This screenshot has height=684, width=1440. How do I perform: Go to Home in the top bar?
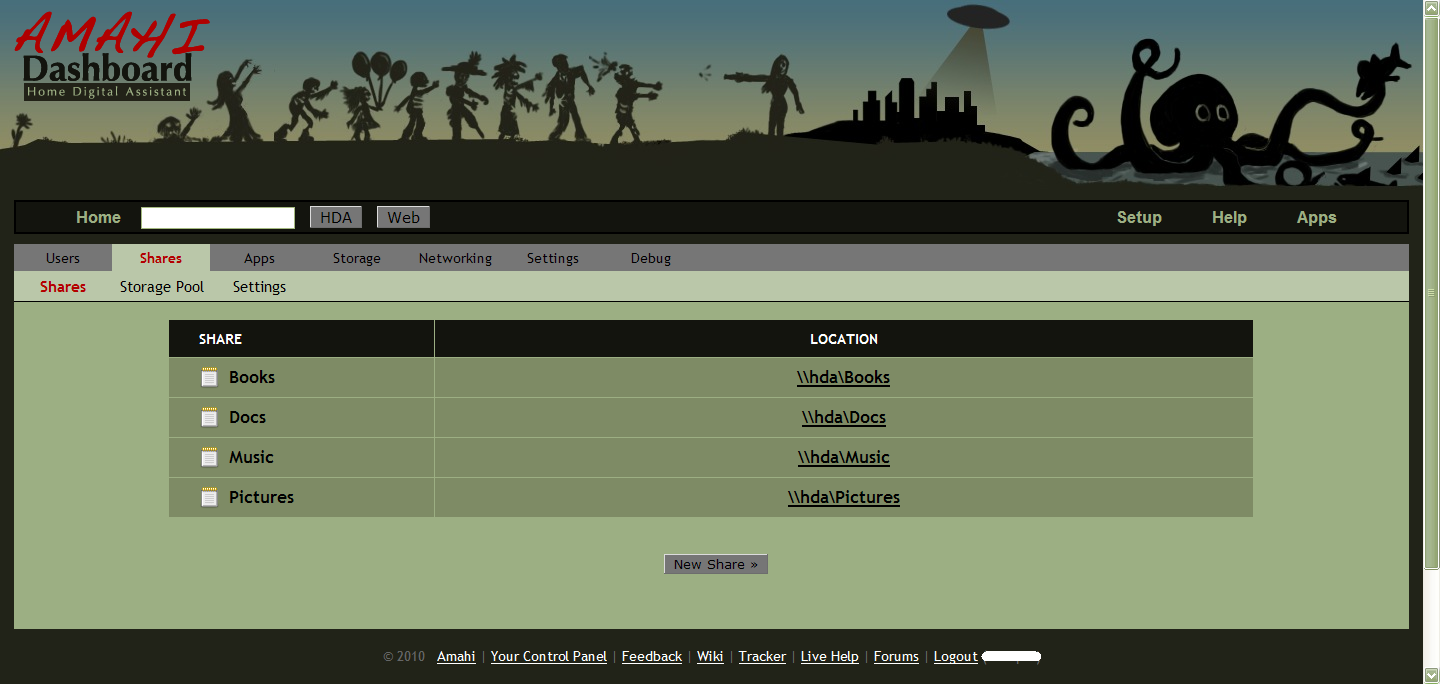tap(98, 217)
